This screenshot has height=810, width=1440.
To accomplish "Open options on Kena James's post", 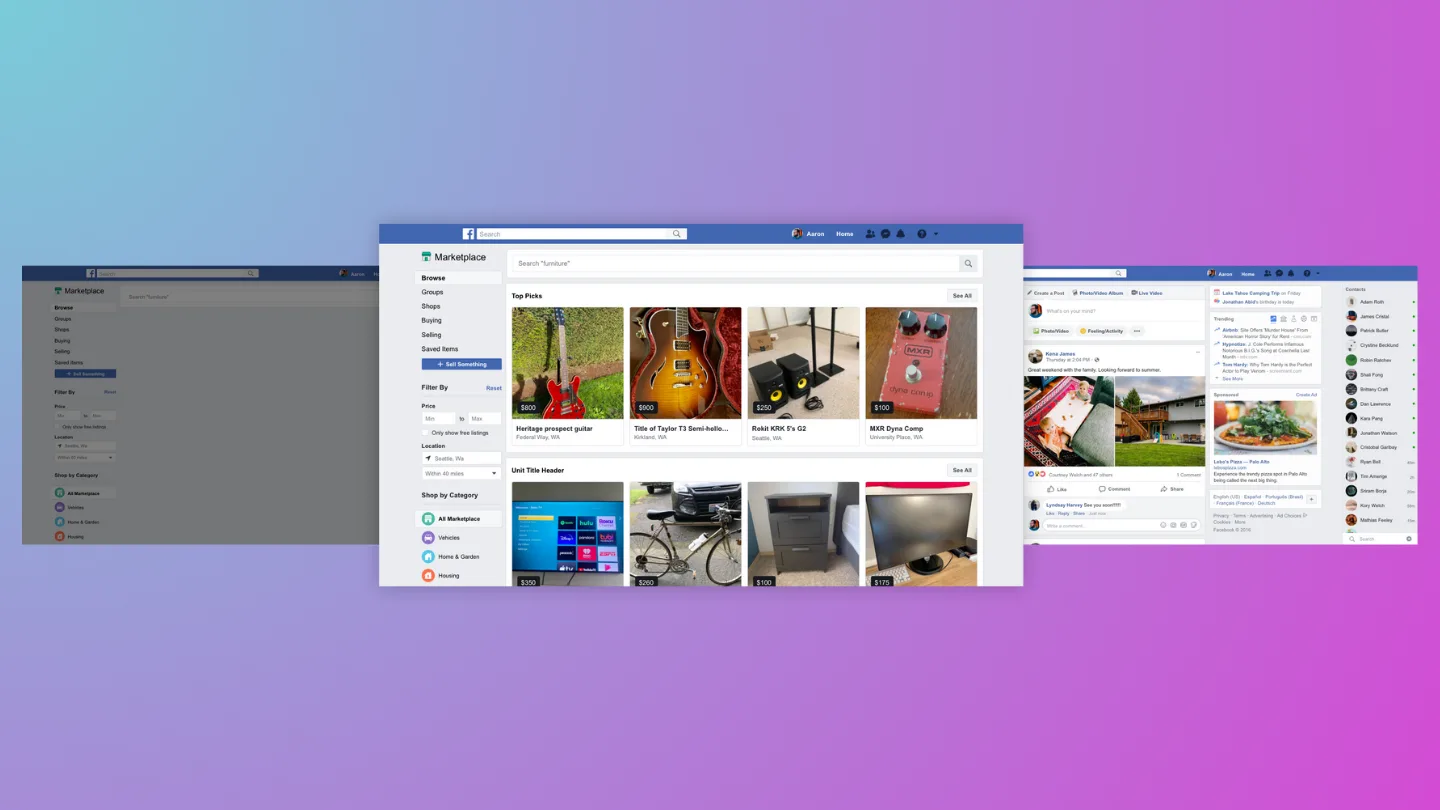I will 1197,353.
